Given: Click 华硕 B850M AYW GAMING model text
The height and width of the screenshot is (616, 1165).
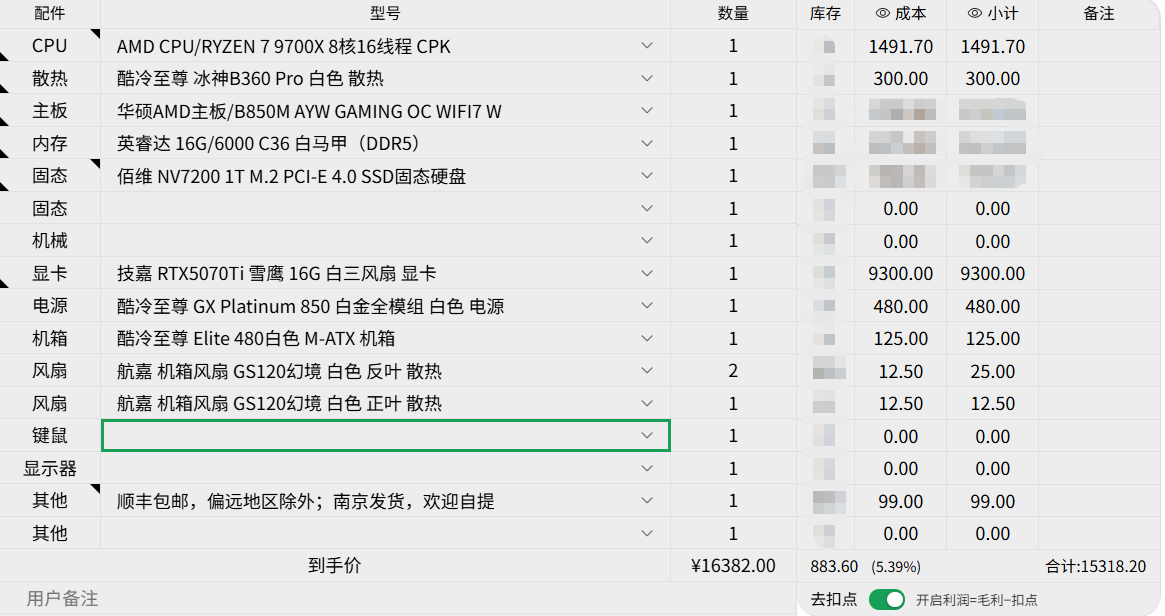Looking at the screenshot, I should [309, 111].
